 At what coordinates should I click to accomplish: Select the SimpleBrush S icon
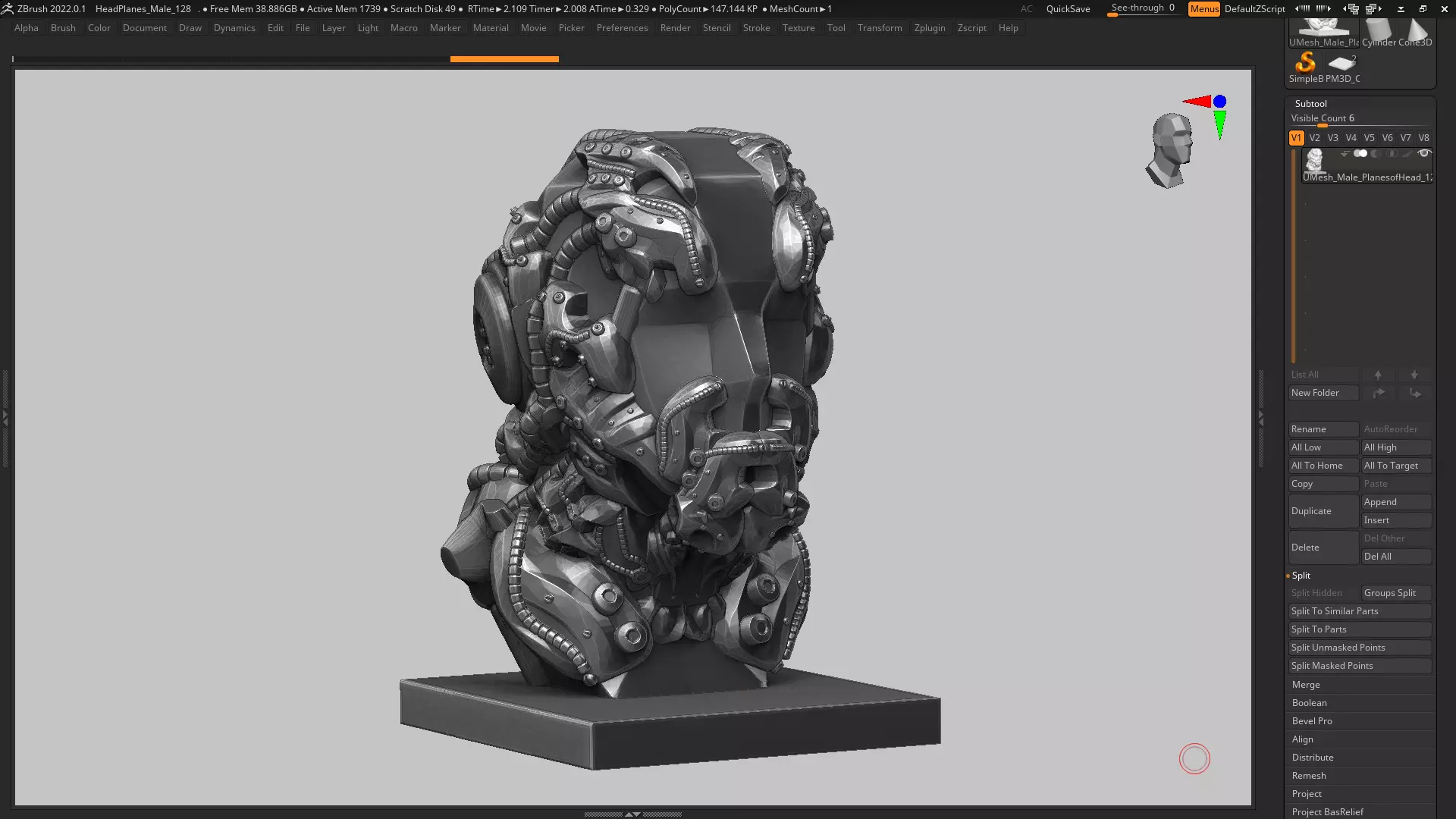(x=1306, y=67)
